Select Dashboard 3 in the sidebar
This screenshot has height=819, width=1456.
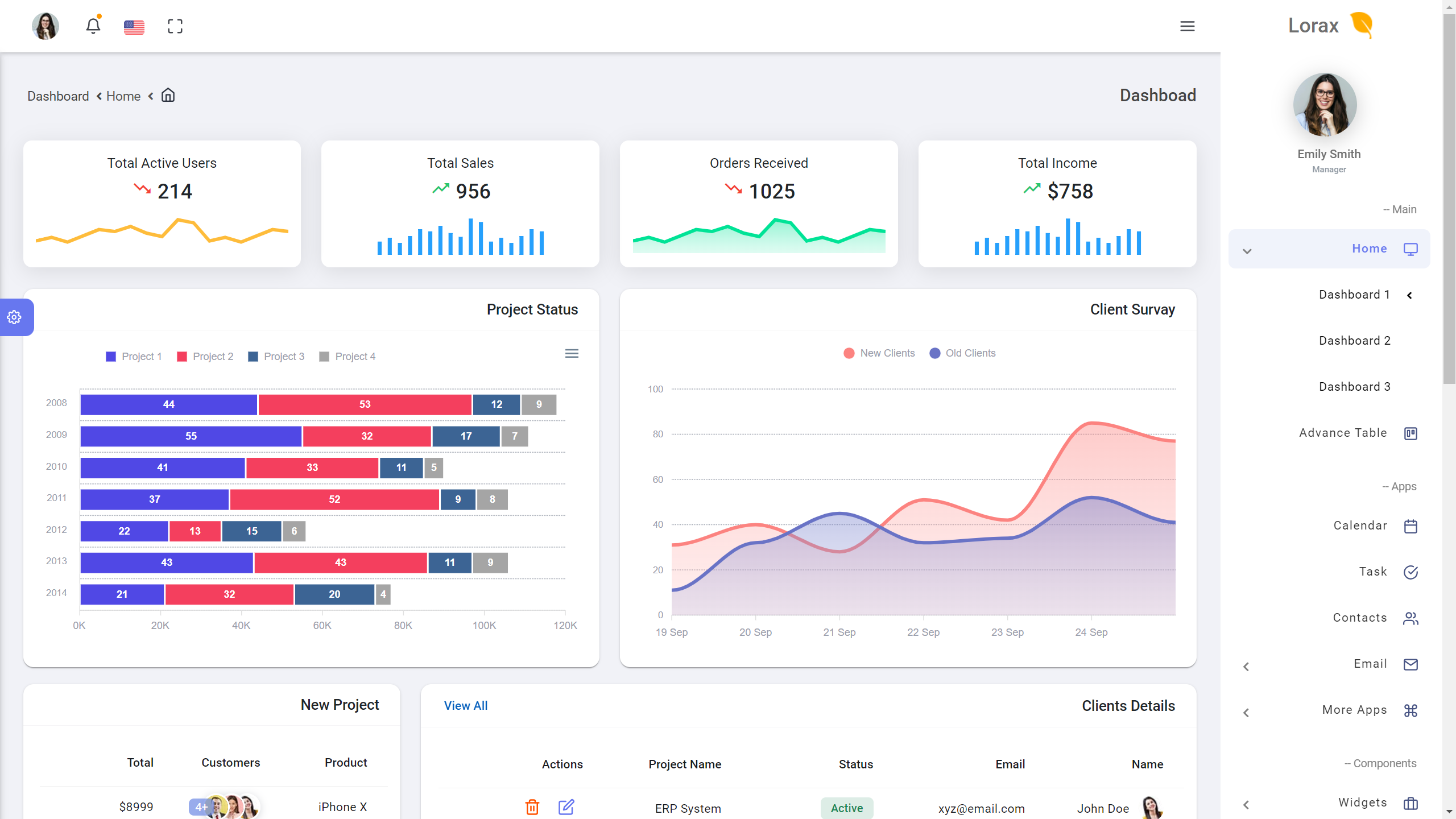[x=1355, y=386]
